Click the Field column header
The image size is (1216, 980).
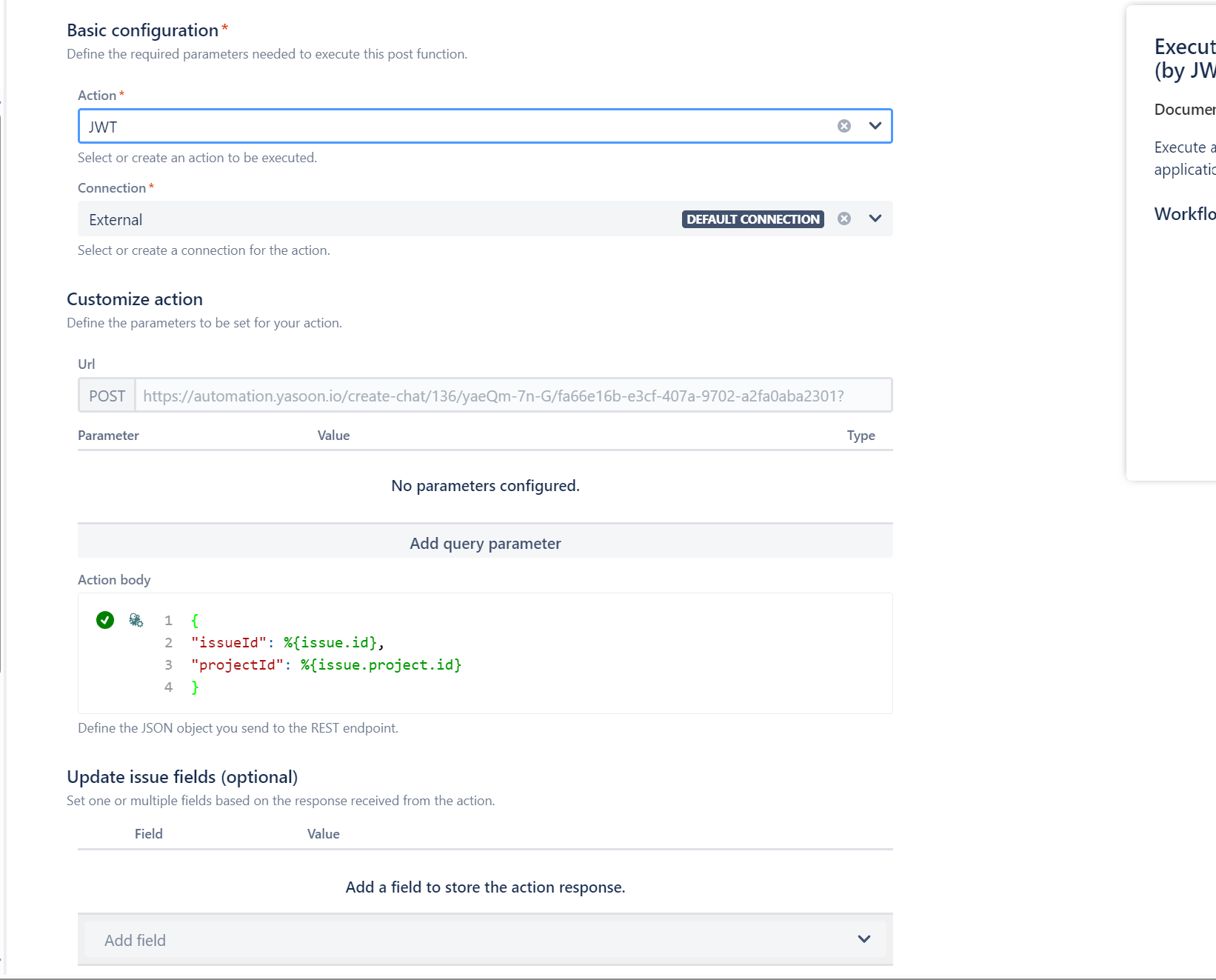(148, 834)
